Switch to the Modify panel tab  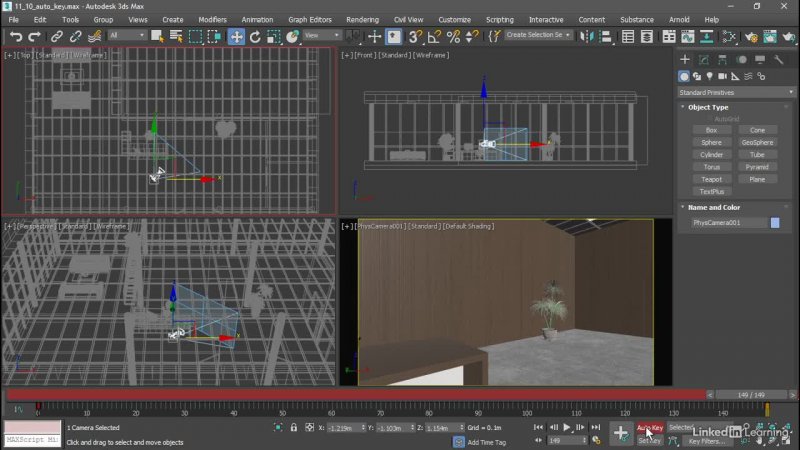704,60
